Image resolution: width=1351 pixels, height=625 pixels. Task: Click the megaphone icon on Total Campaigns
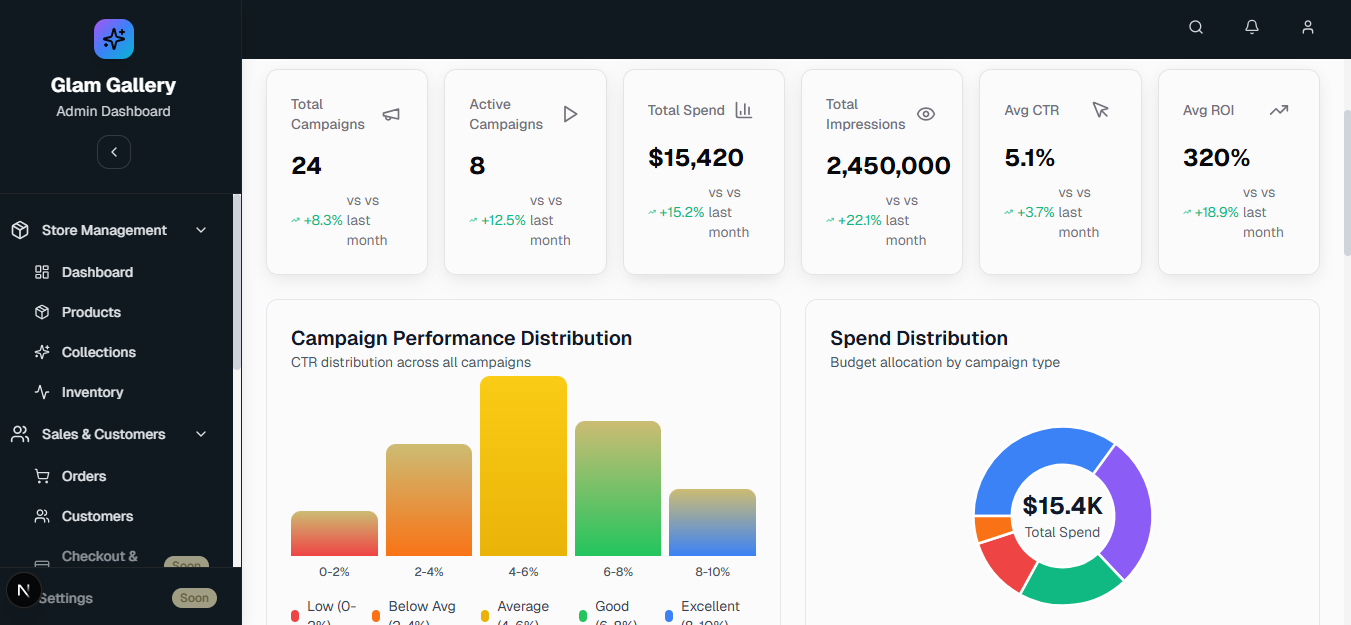391,114
